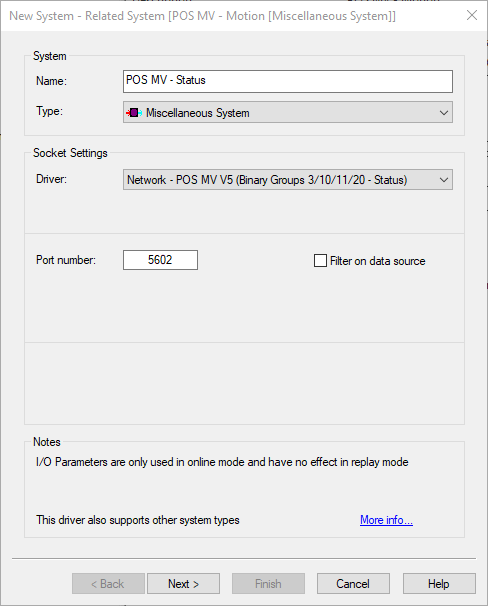Expand the Driver combo box chevron
This screenshot has width=488, height=606.
coord(444,180)
